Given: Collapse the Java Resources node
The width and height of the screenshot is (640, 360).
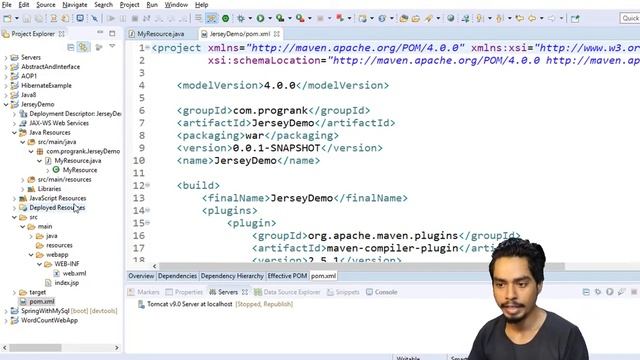Looking at the screenshot, I should tap(14, 133).
